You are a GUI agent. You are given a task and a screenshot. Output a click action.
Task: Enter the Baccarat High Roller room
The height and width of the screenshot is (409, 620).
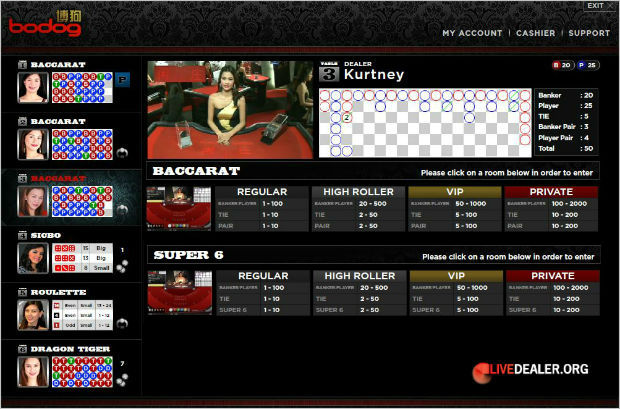358,209
